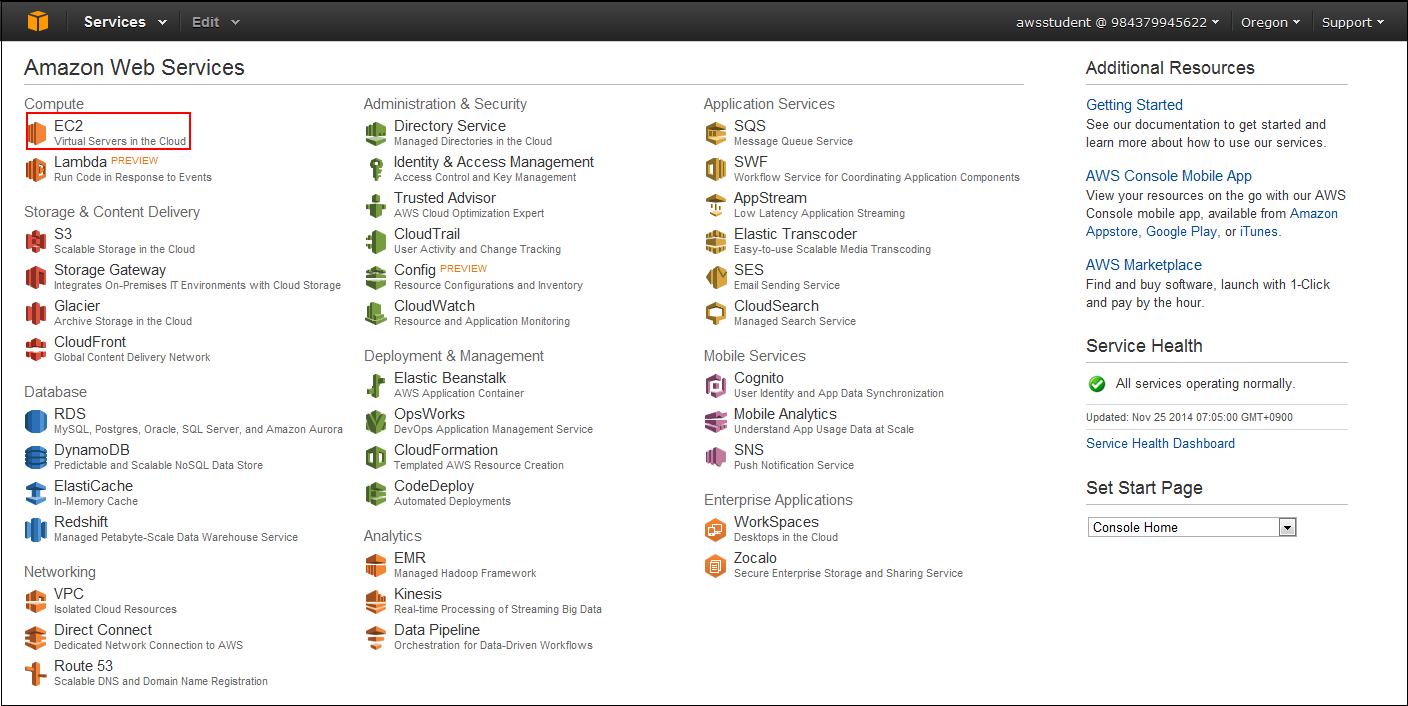Click the CloudWatch icon
This screenshot has height=706, width=1408.
coord(376,313)
